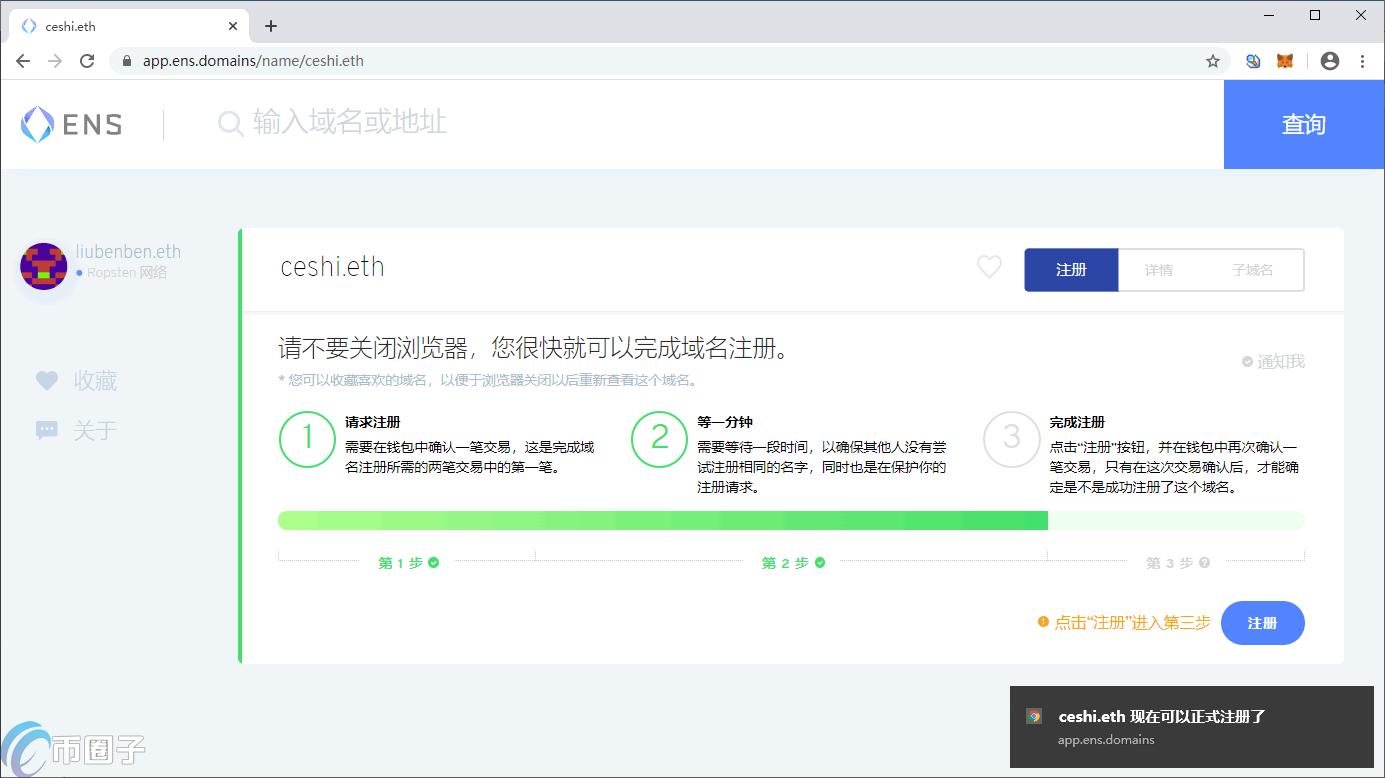Click the liubenben.eth avatar blockie

(43, 266)
